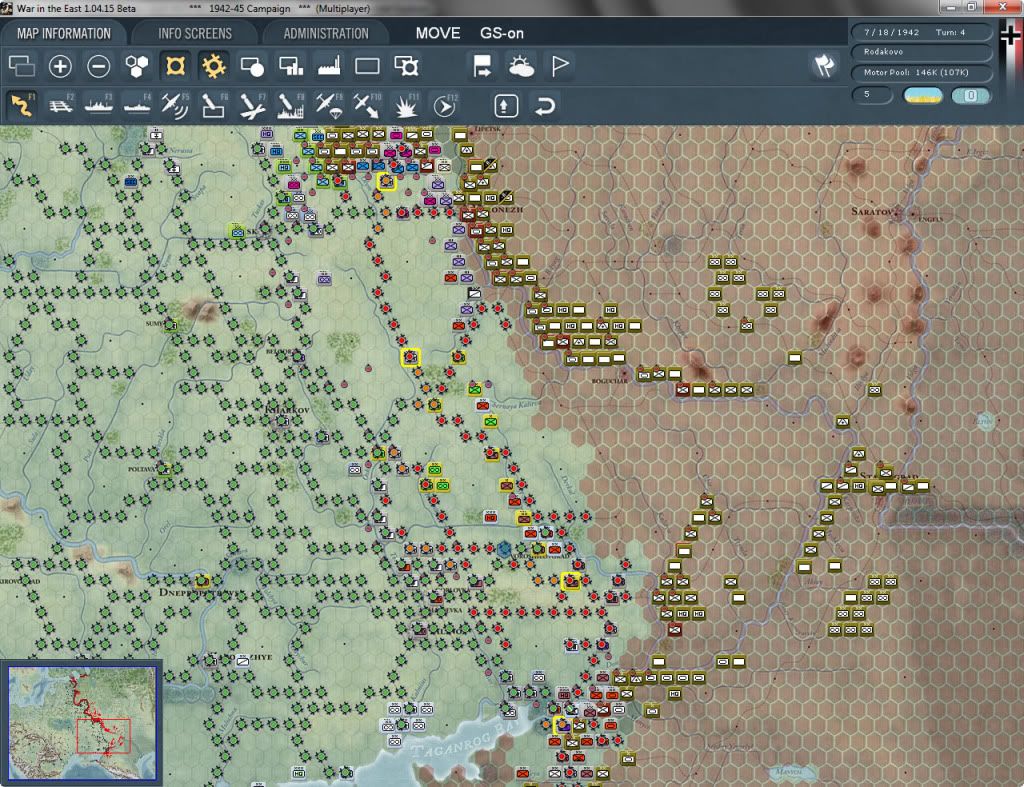Select F9 air transport mode icon
The height and width of the screenshot is (787, 1024).
[x=329, y=105]
